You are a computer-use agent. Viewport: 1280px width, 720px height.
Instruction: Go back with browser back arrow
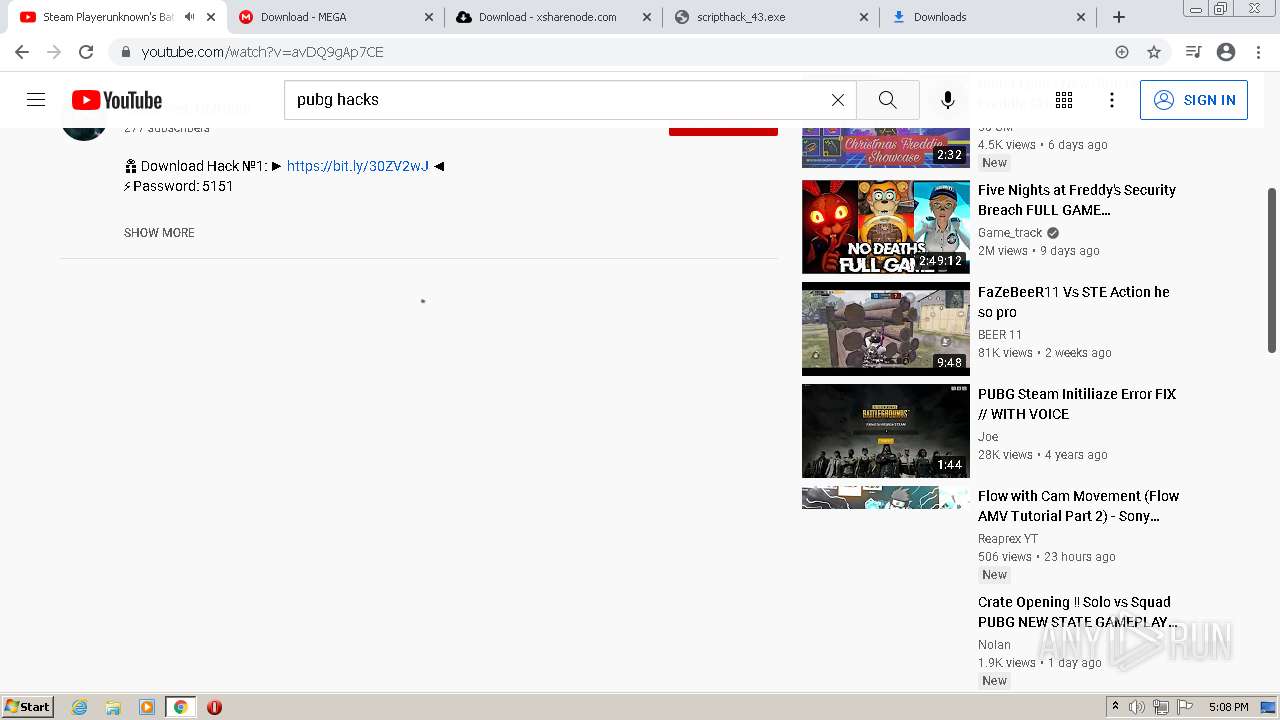[22, 52]
